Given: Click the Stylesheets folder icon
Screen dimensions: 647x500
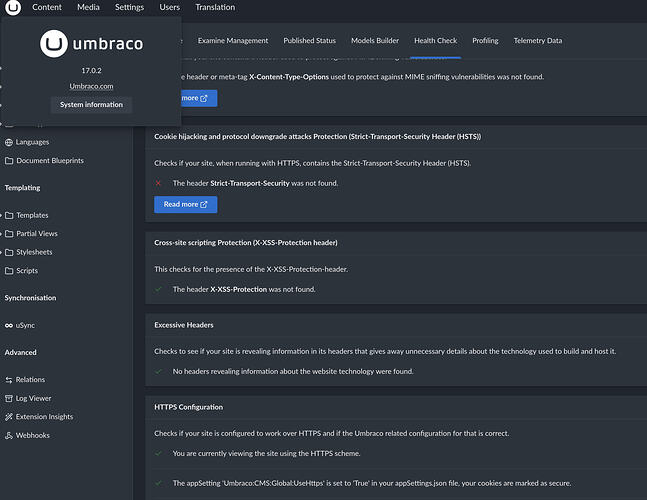Looking at the screenshot, I should (9, 252).
